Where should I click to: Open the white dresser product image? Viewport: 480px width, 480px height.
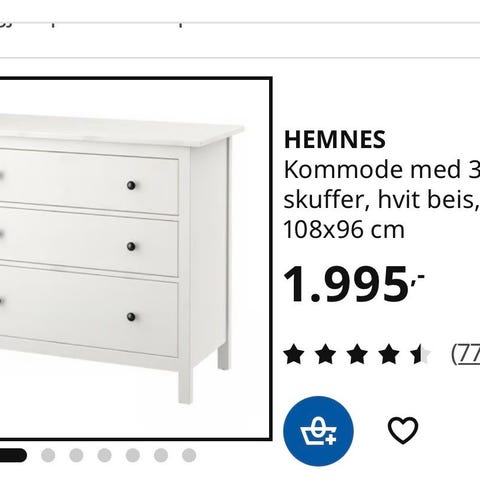pos(135,259)
